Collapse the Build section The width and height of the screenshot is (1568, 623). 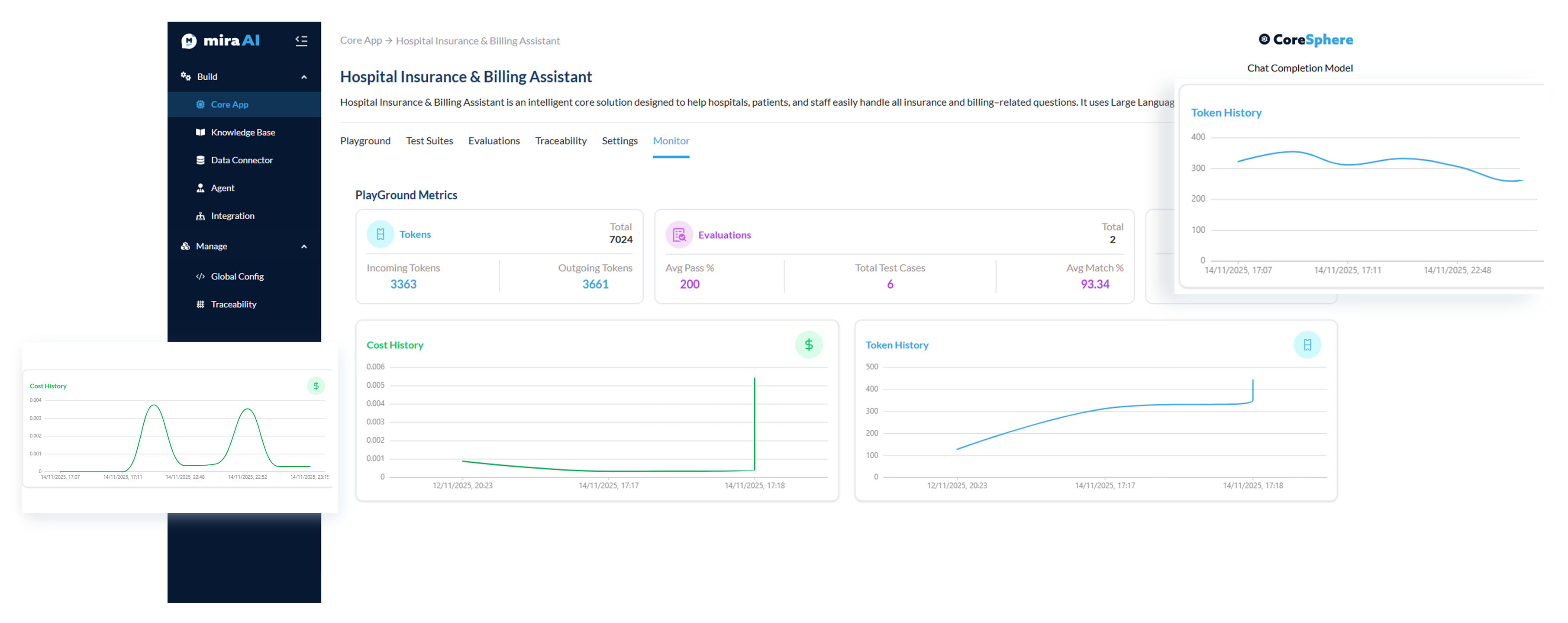[304, 77]
